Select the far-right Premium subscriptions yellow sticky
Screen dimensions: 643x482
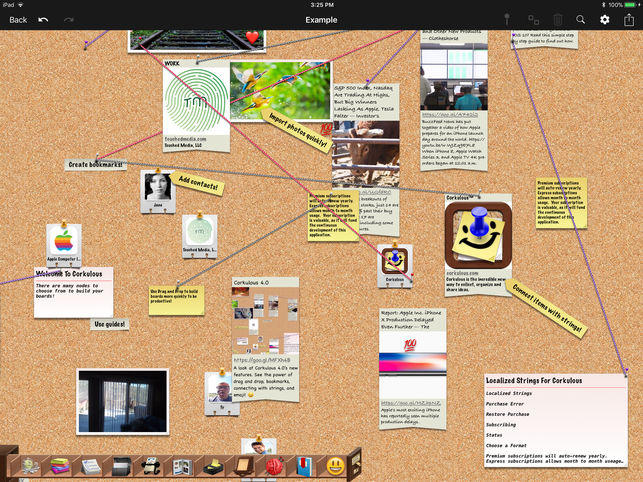(561, 203)
